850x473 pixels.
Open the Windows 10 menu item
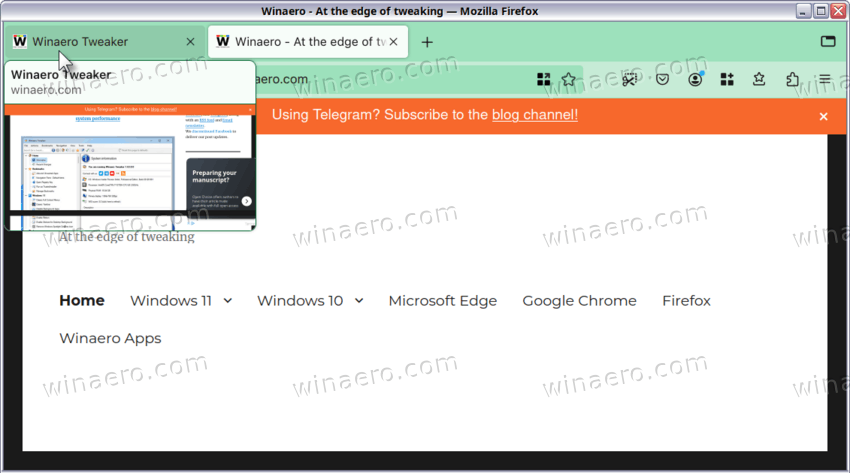point(300,301)
